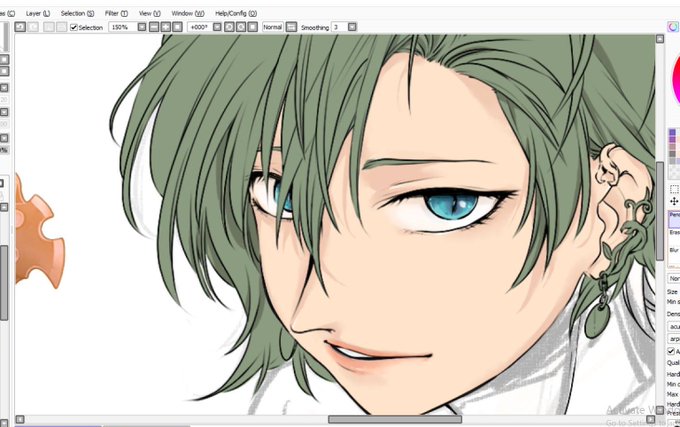Screen dimensions: 680x427
Task: Open the Window menu
Action: pyautogui.click(x=188, y=13)
